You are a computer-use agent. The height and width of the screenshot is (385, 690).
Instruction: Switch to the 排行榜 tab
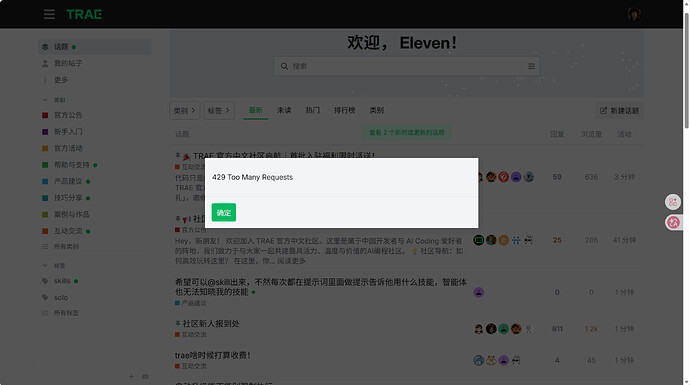pyautogui.click(x=344, y=110)
